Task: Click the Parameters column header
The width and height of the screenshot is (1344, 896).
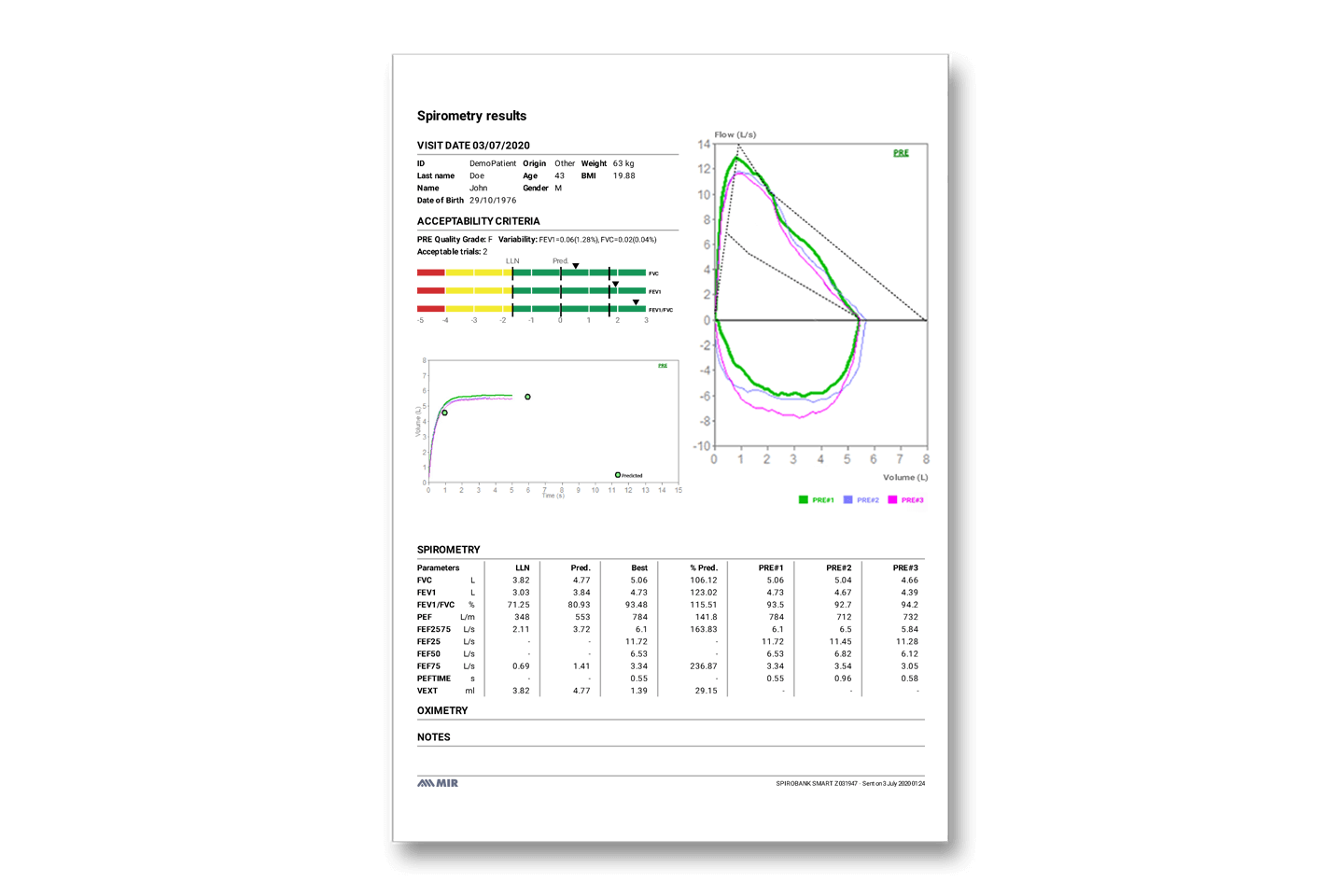Action: coord(439,567)
